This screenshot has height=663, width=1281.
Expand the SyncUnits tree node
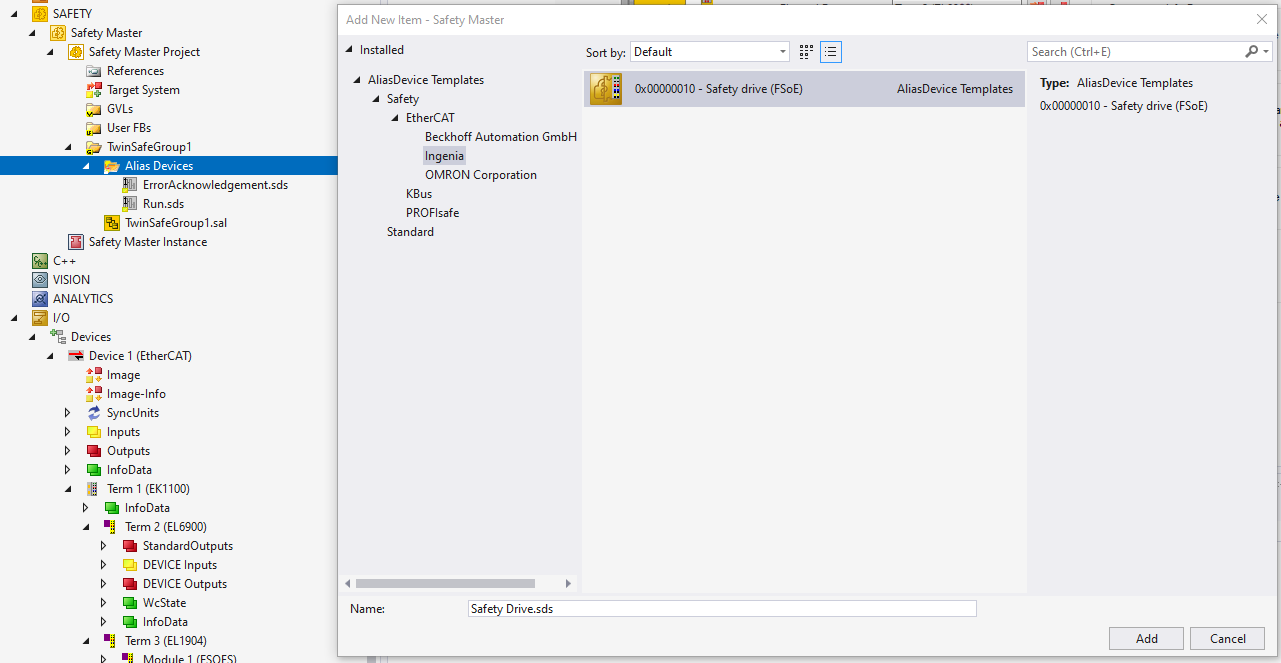coord(67,413)
